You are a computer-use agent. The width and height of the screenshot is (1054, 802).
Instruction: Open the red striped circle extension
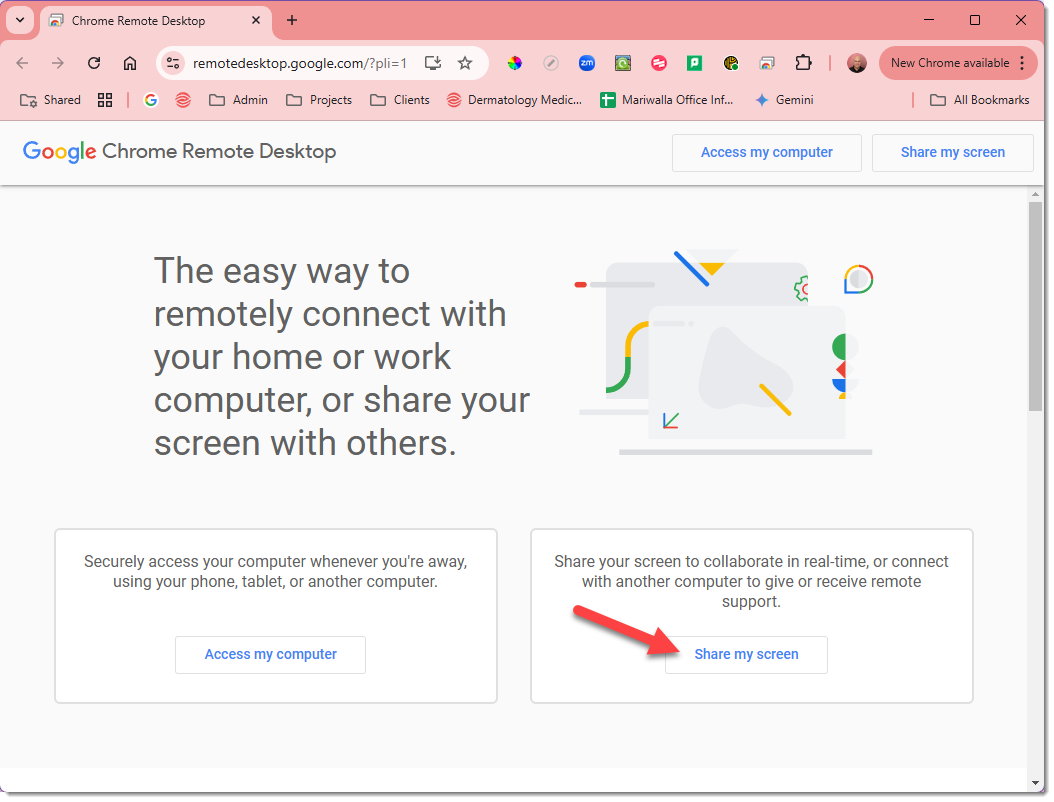pyautogui.click(x=659, y=63)
